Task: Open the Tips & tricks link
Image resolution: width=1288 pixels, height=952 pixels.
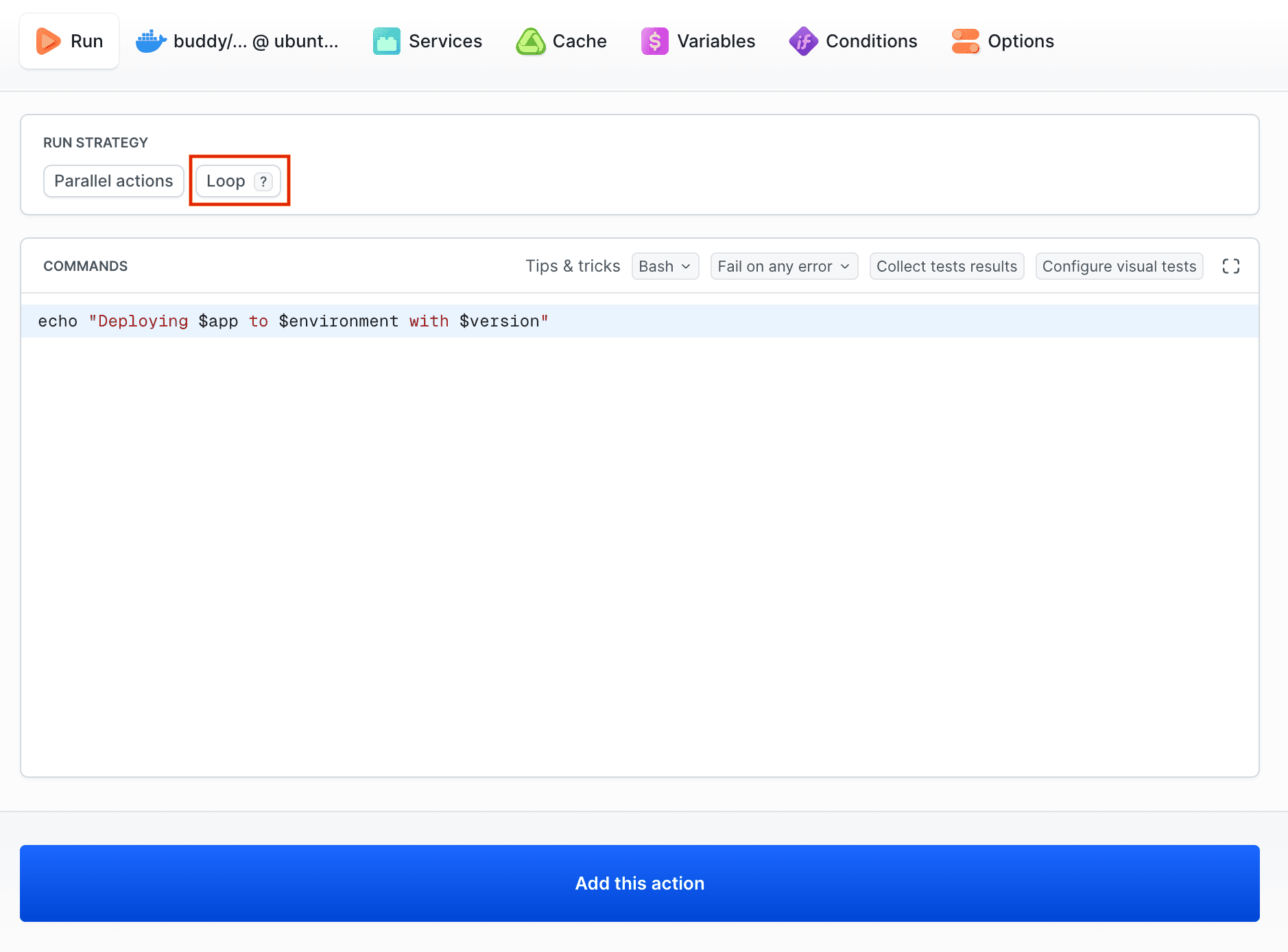Action: pos(573,266)
